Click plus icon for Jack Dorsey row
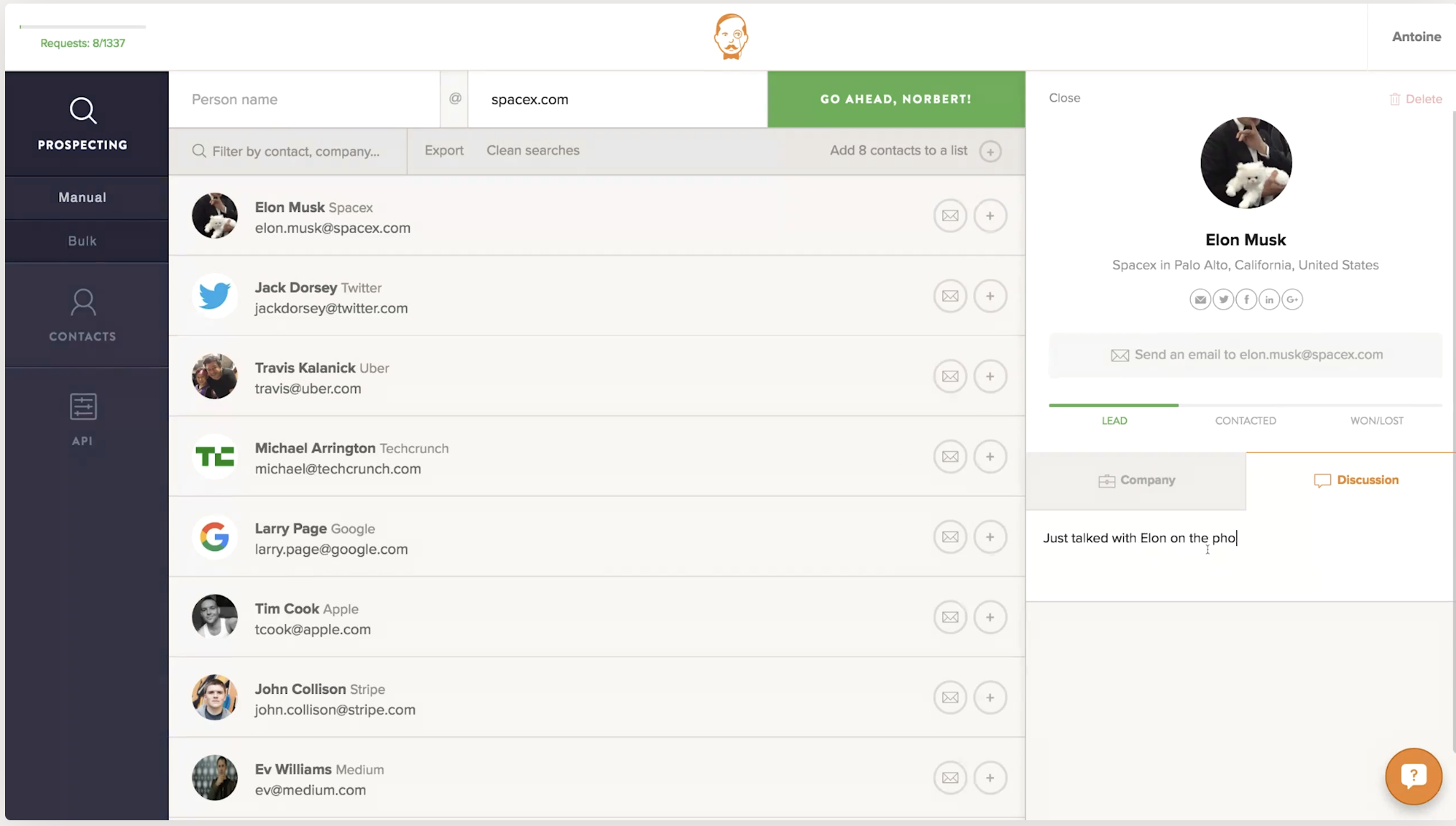This screenshot has width=1456, height=826. (990, 296)
